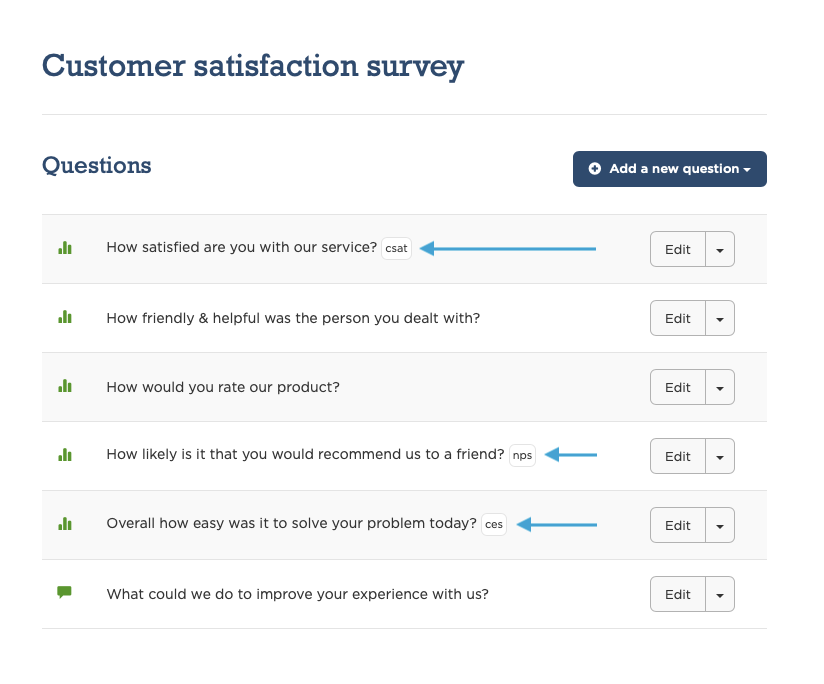Expand the Edit dropdown for the recommend question

pyautogui.click(x=720, y=456)
